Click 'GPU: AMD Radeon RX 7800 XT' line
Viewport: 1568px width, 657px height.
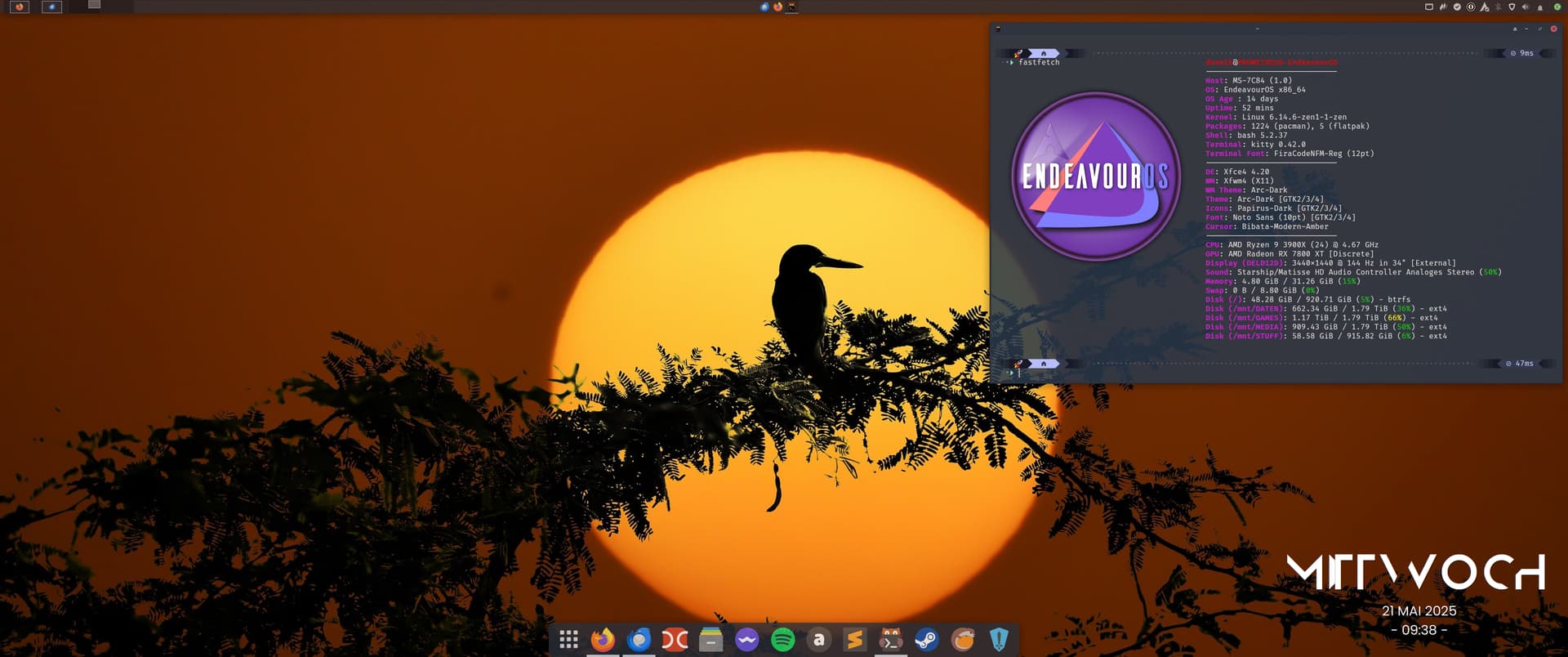point(1290,253)
